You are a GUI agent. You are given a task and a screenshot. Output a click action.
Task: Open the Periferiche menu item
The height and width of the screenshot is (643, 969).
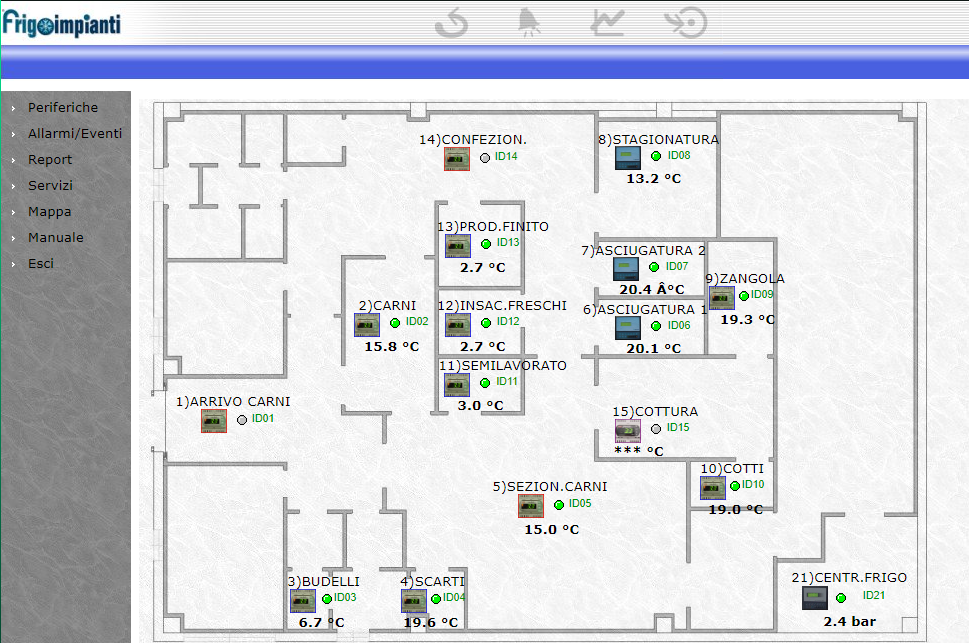tap(63, 107)
